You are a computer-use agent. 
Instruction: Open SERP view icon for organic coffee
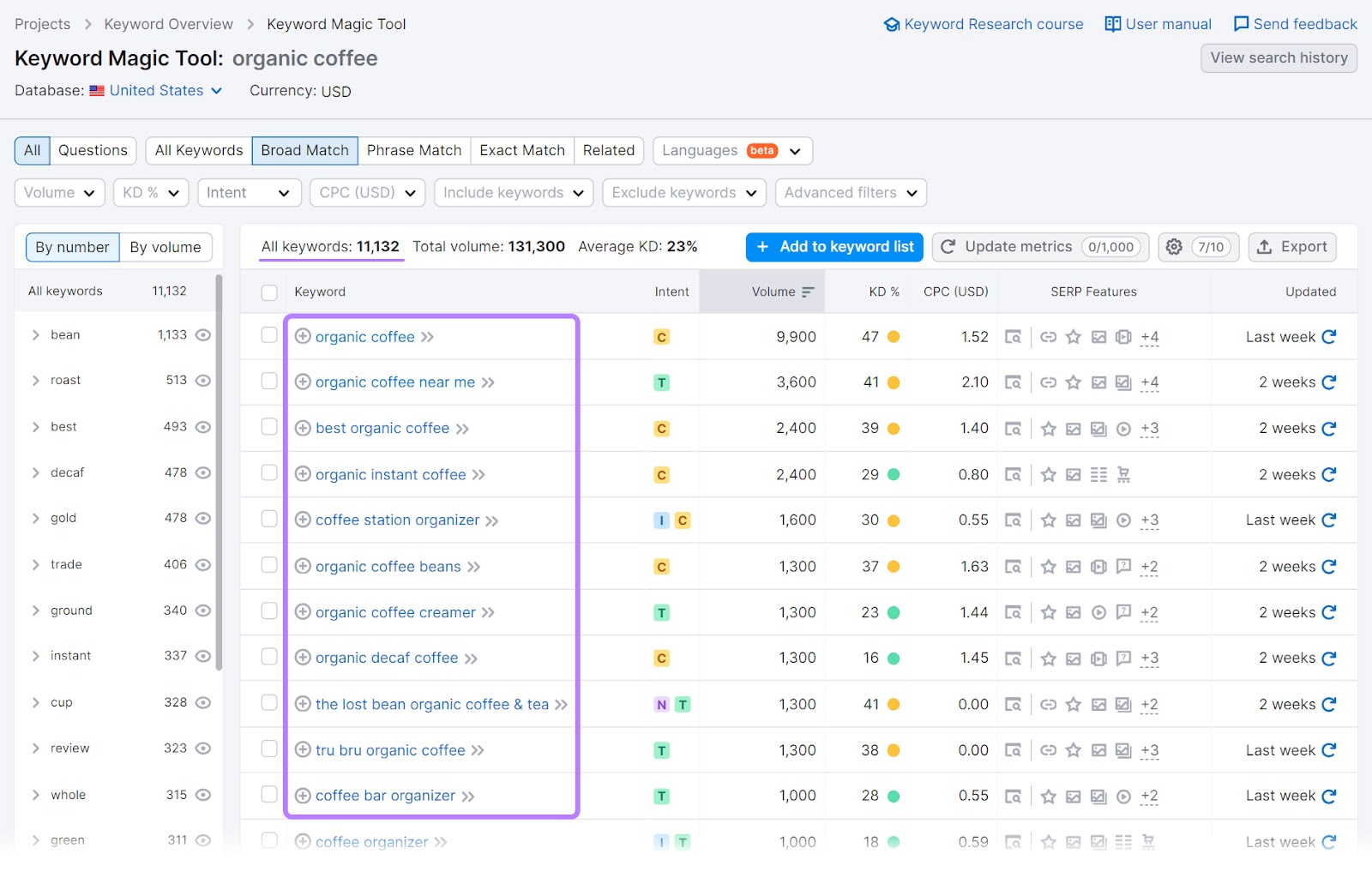[1013, 337]
